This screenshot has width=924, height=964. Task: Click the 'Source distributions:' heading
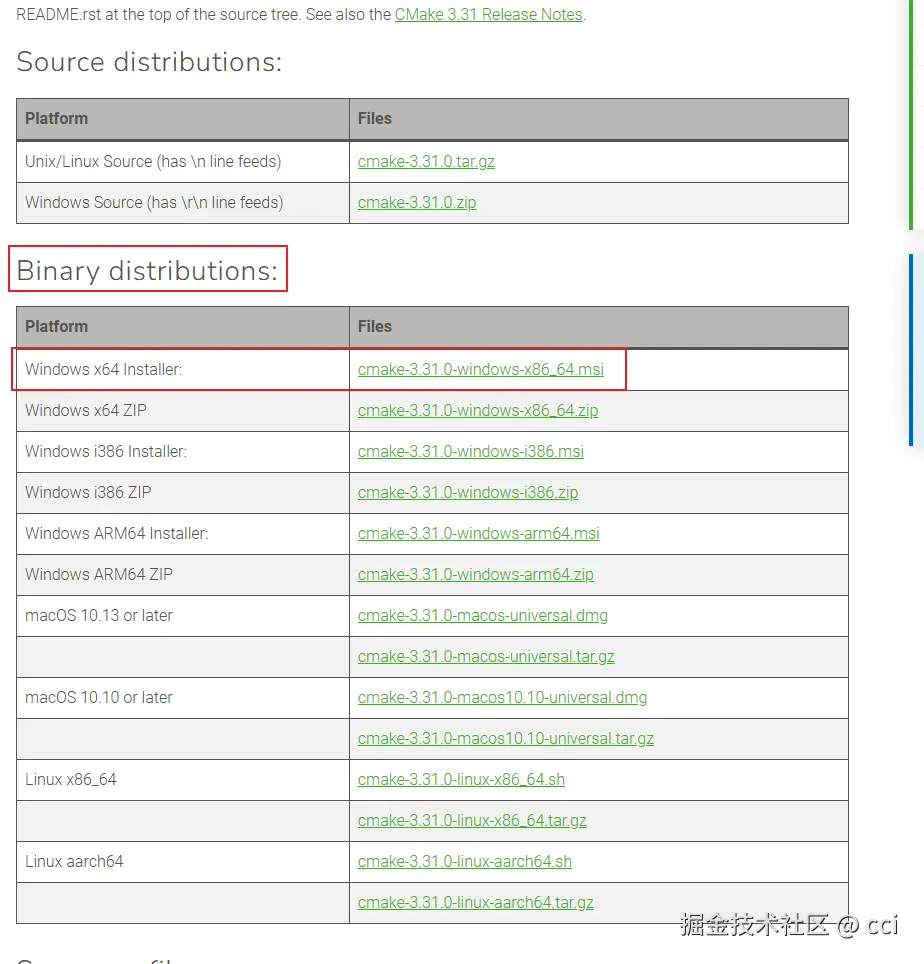(x=149, y=62)
